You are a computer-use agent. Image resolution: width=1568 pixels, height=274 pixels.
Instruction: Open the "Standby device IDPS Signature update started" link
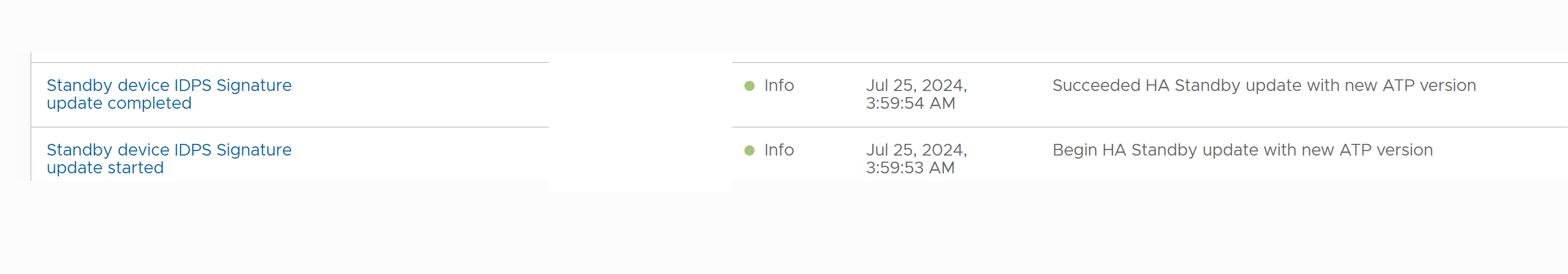pos(168,159)
